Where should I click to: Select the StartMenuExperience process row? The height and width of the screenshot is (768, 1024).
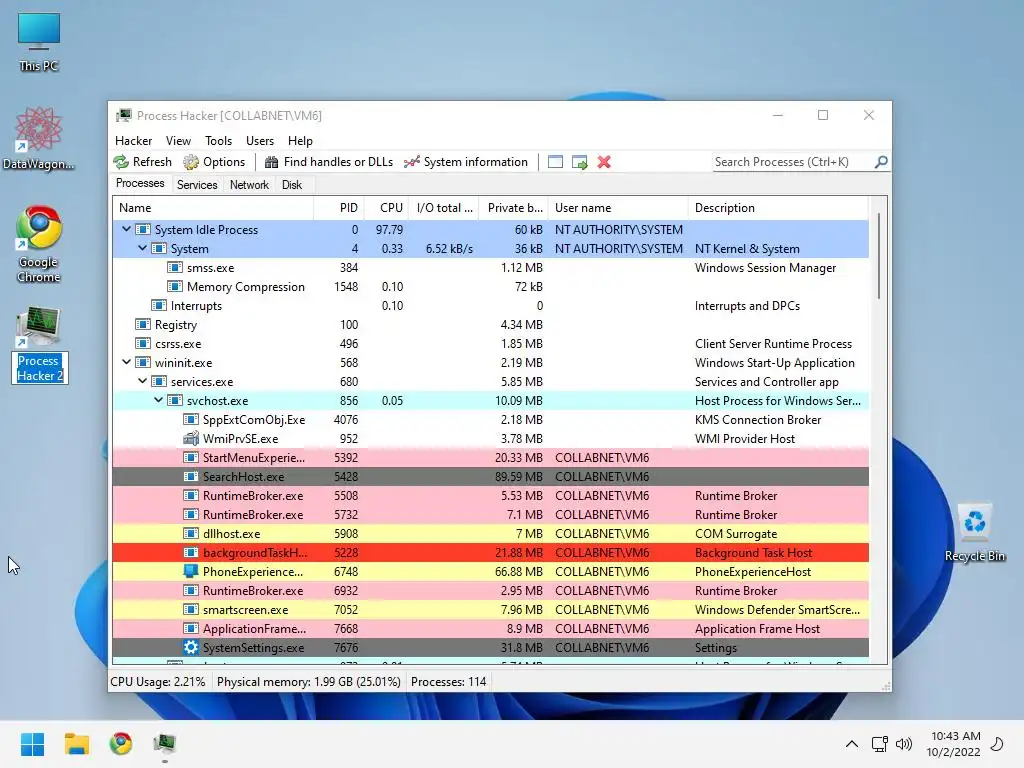(490, 457)
